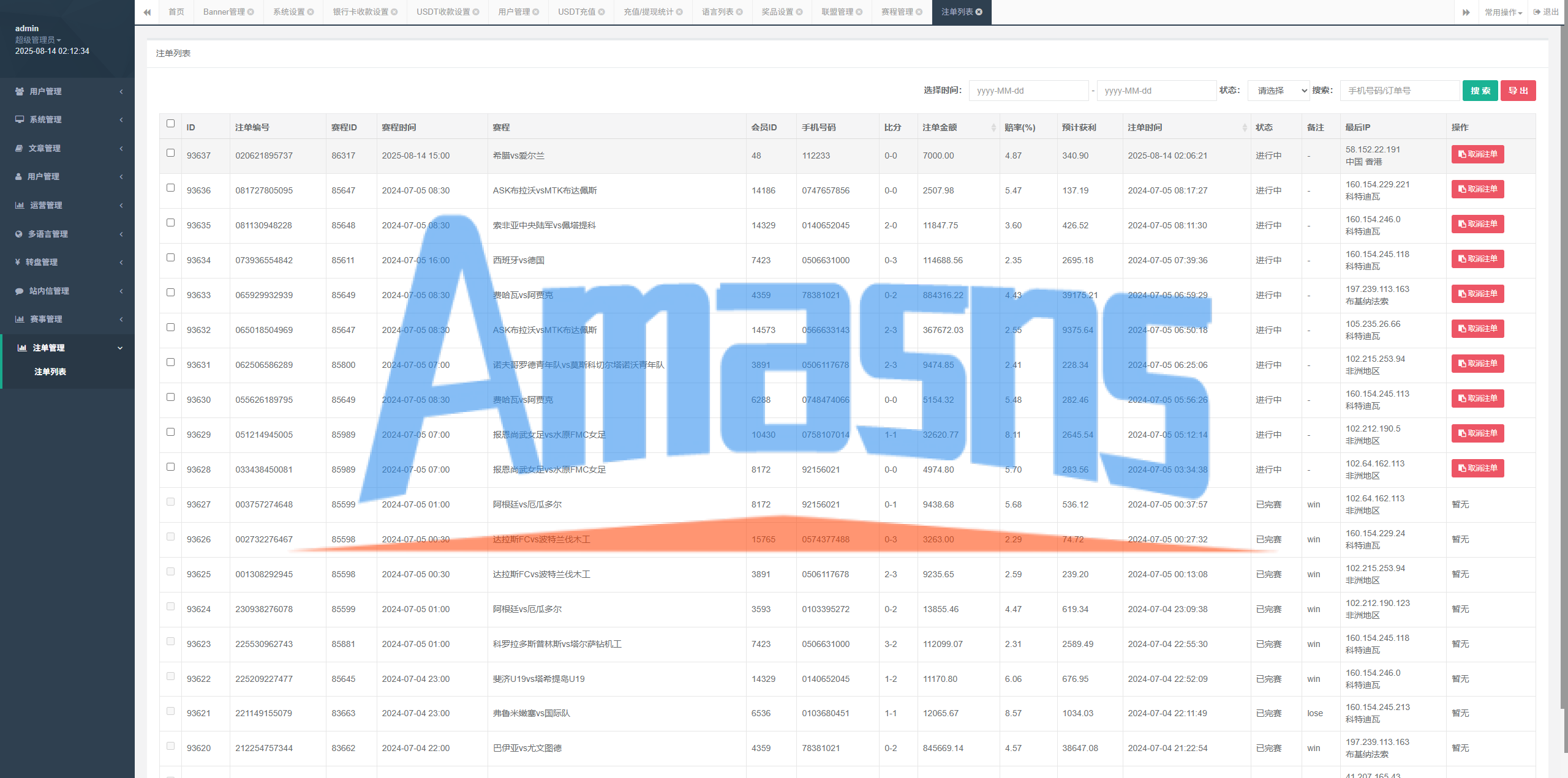This screenshot has width=1568, height=778.
Task: Click the 文章管理 book icon in the sidebar
Action: point(19,148)
